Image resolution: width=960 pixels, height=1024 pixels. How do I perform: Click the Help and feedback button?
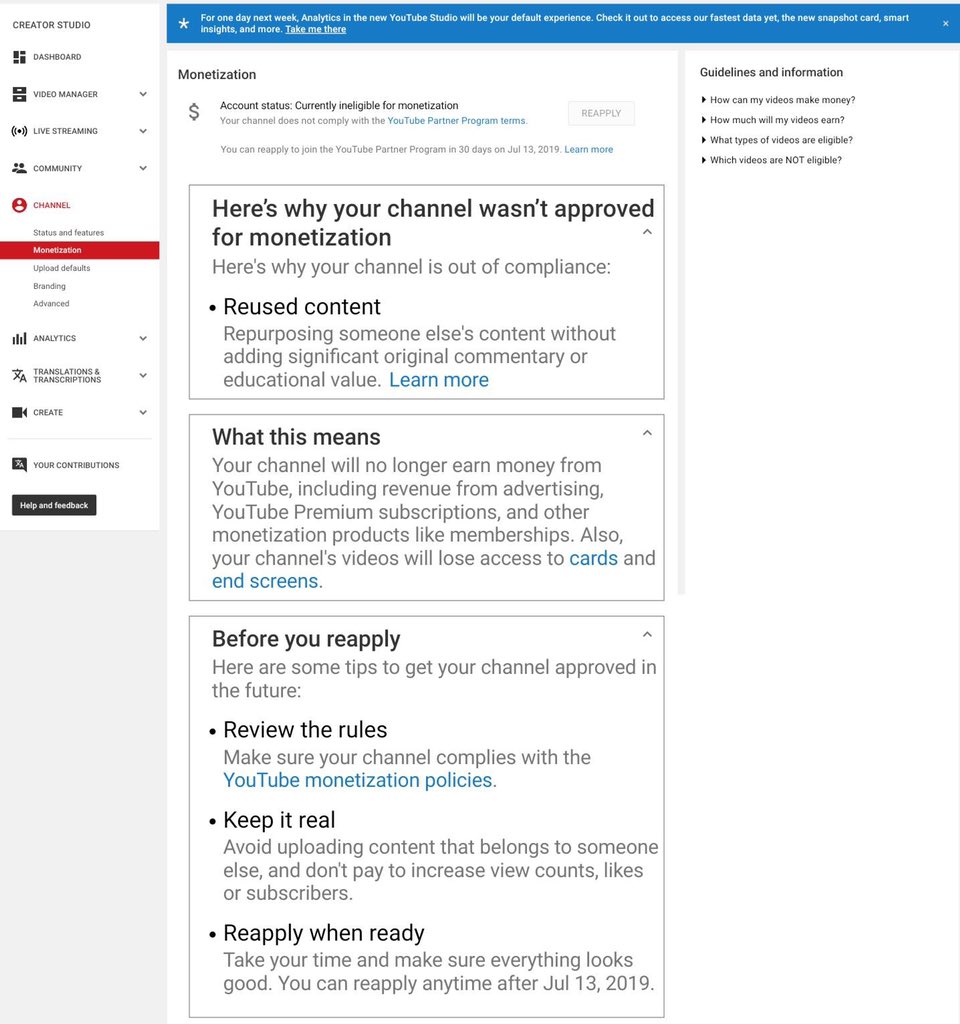(54, 505)
